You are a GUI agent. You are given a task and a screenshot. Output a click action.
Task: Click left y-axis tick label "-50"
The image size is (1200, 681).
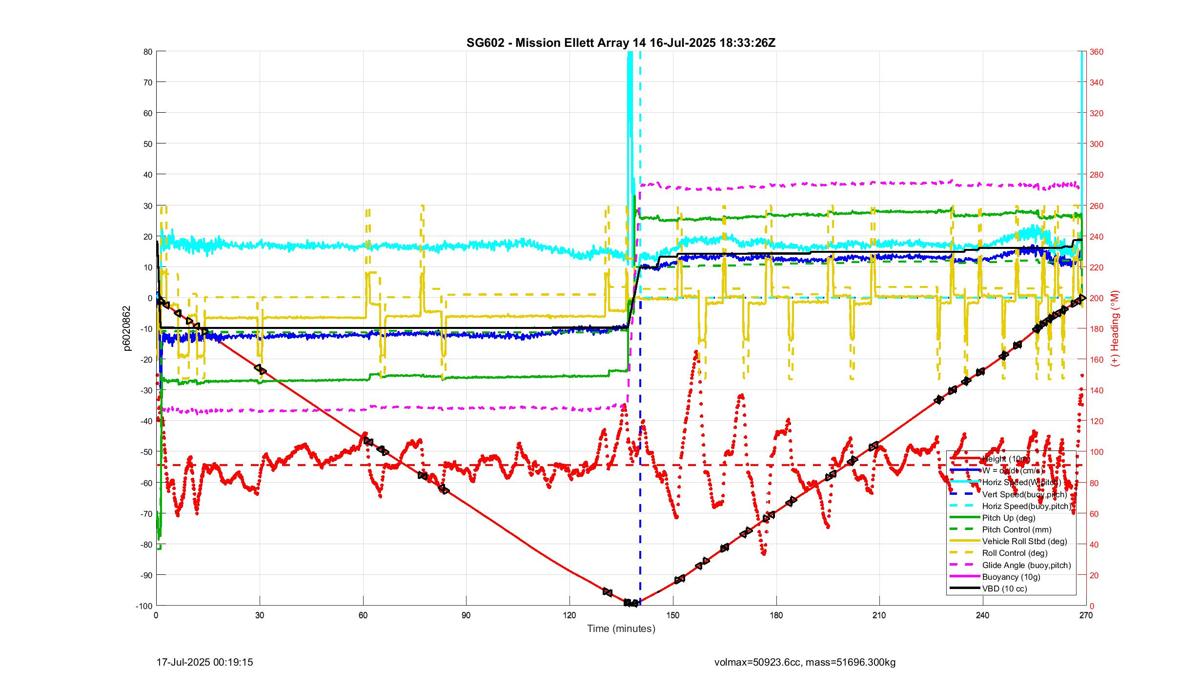tap(145, 452)
